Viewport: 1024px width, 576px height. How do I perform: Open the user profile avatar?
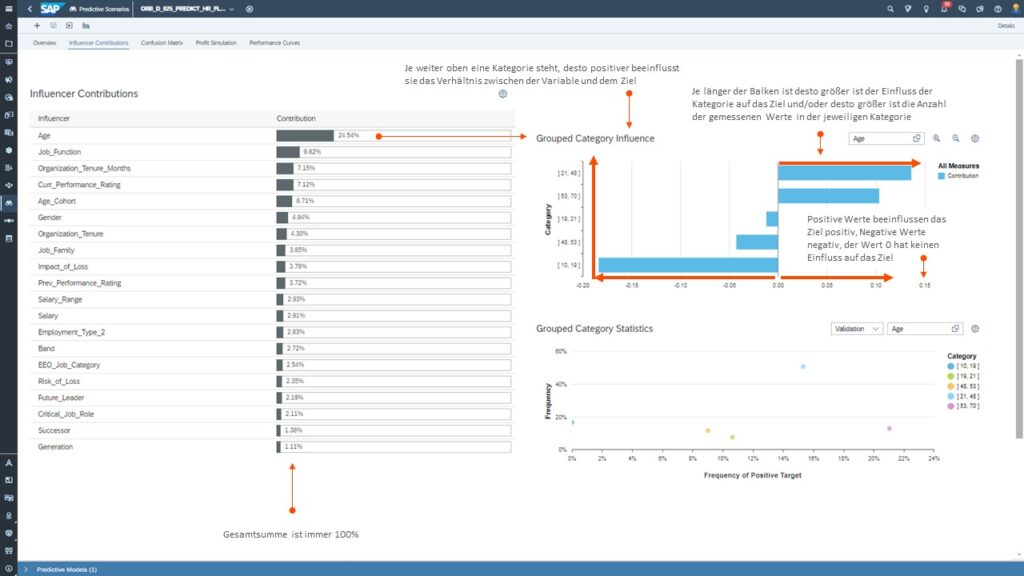point(1015,9)
